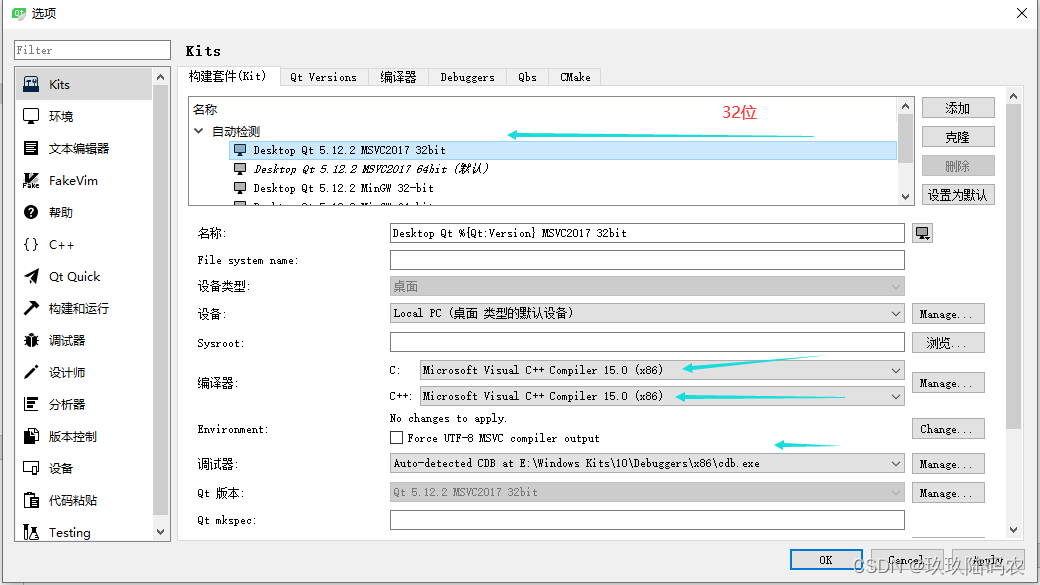The image size is (1040, 585).
Task: Click main panel scrollbar down arrow
Action: [x=1013, y=529]
